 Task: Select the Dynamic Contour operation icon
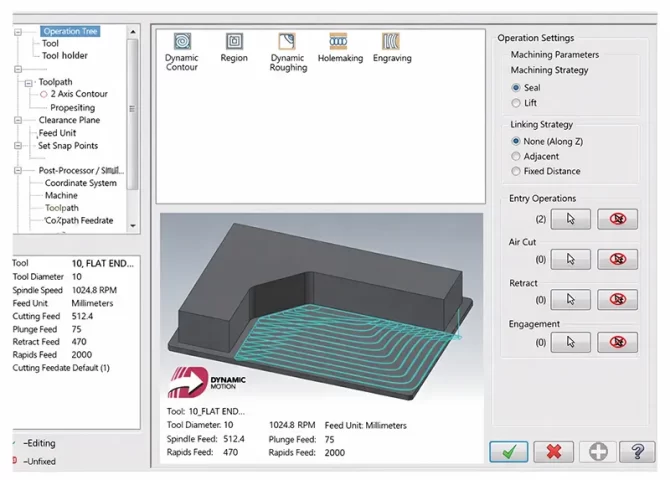[x=182, y=42]
